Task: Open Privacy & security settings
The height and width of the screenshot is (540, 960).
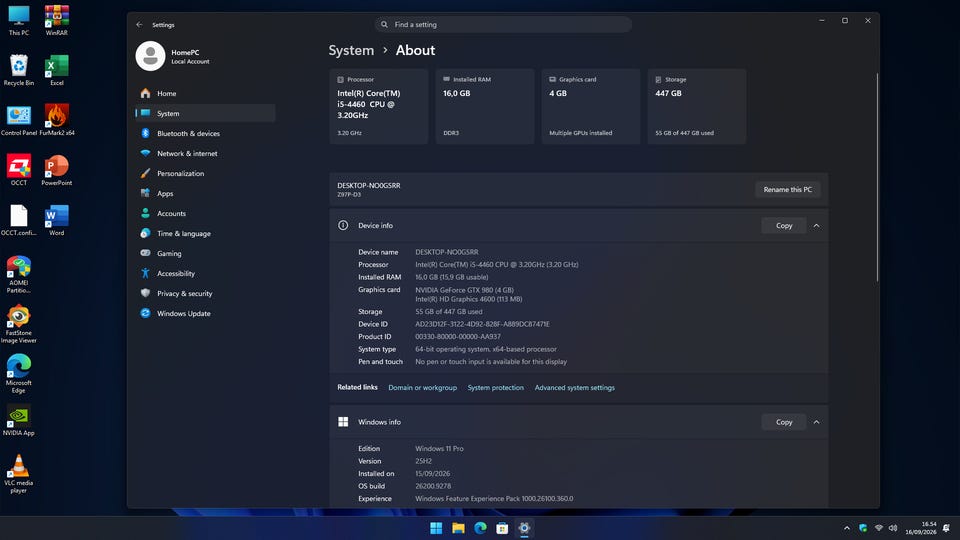Action: (x=205, y=293)
